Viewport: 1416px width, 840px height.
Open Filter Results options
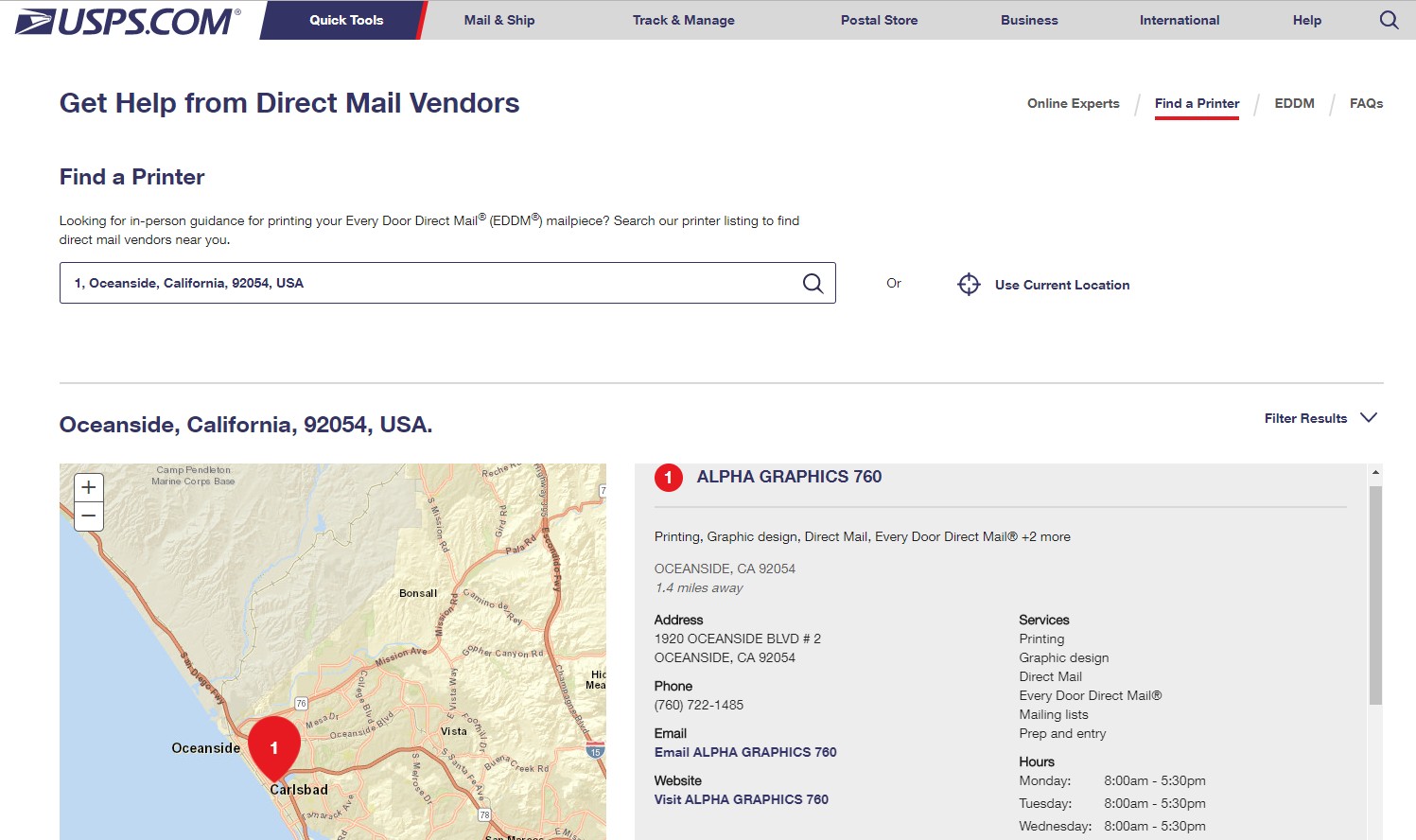[1305, 418]
